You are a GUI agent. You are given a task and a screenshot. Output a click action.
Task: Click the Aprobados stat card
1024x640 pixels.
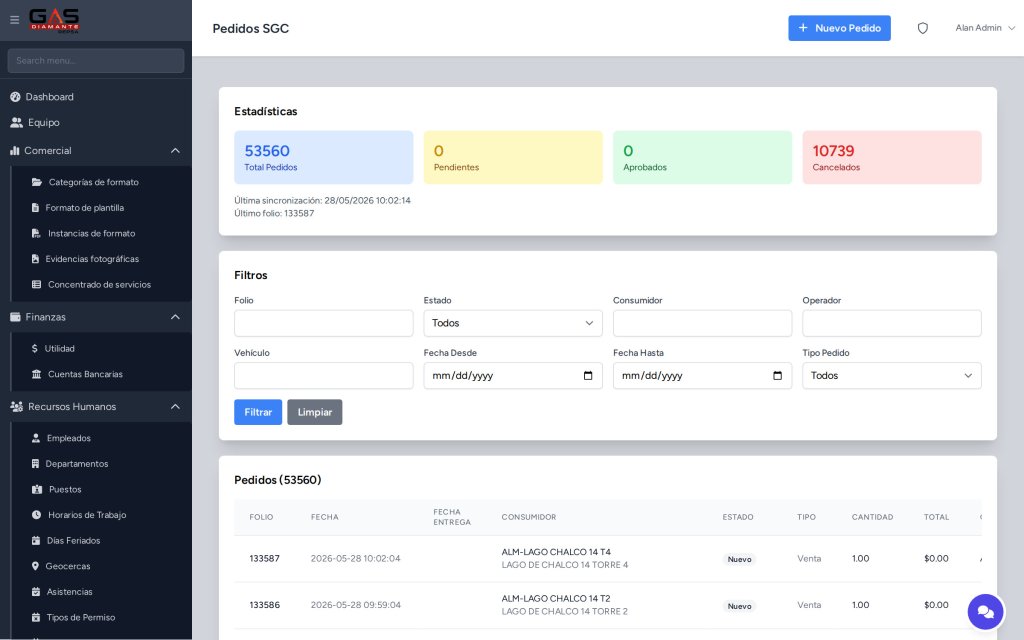point(702,157)
